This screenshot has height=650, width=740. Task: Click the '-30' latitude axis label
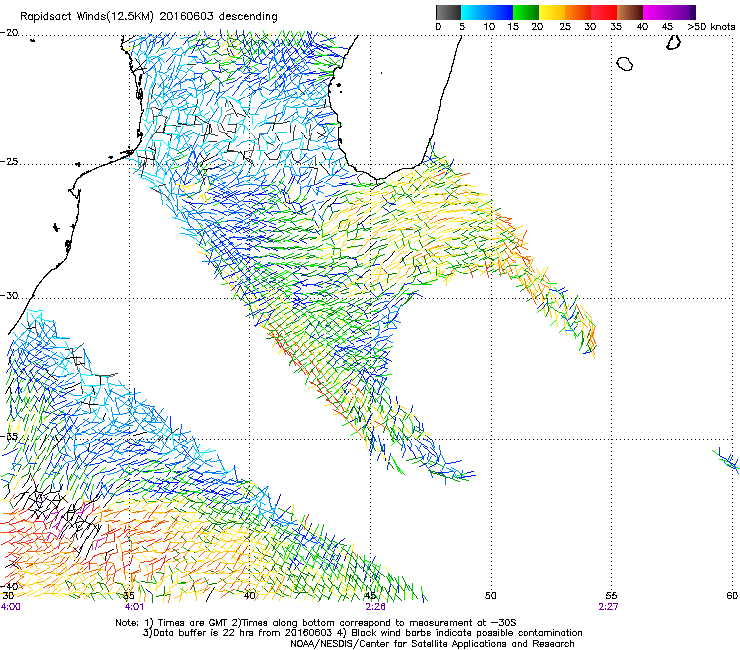9,296
